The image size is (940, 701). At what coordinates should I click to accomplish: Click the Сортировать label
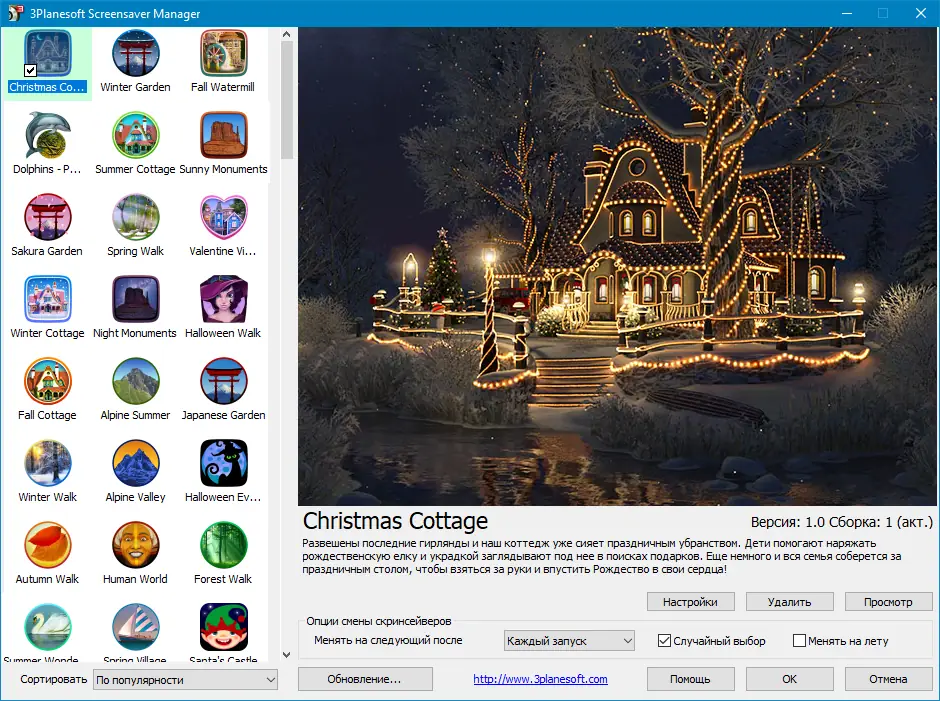(54, 679)
